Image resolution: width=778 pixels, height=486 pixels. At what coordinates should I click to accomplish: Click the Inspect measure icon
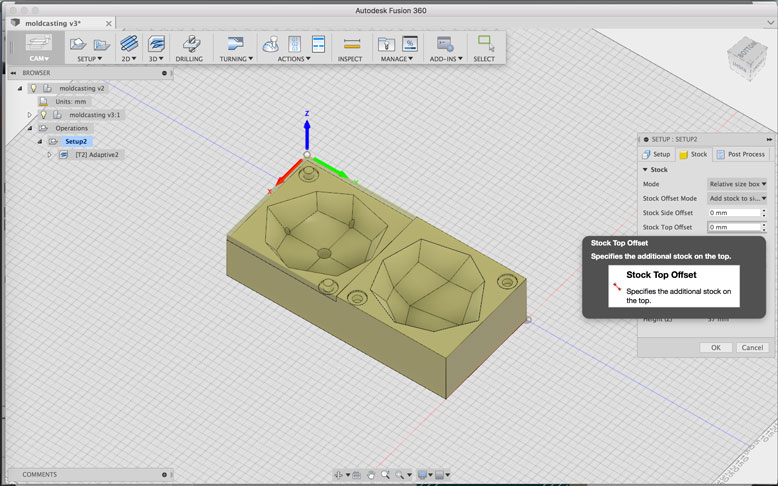pos(351,44)
